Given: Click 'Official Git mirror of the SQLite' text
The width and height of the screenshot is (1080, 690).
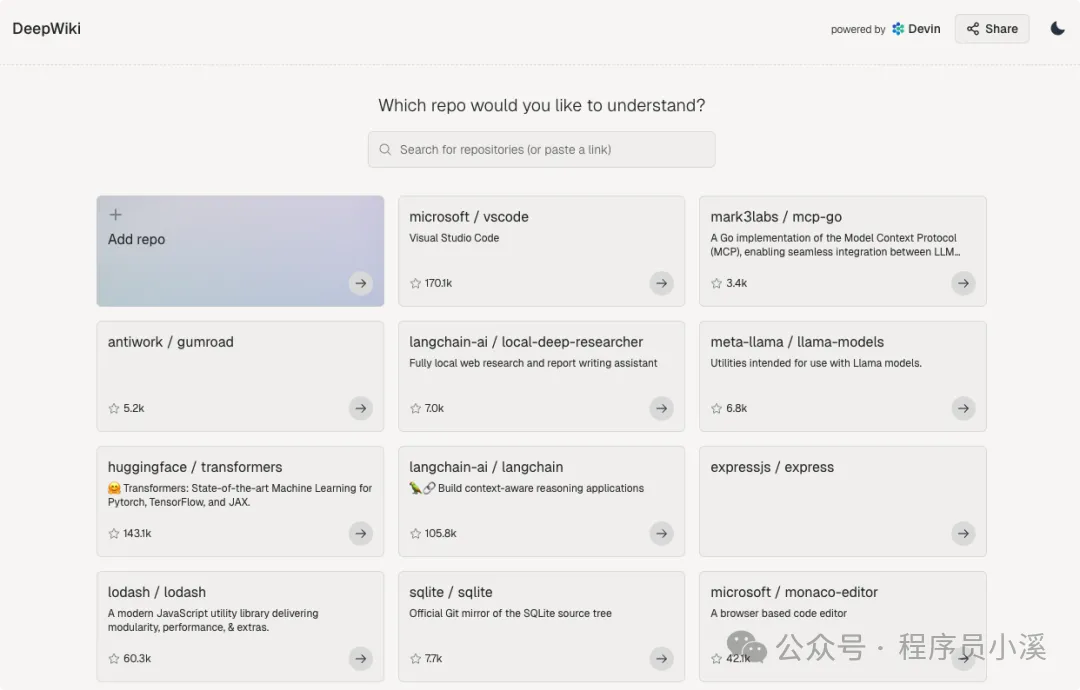Looking at the screenshot, I should (510, 614).
